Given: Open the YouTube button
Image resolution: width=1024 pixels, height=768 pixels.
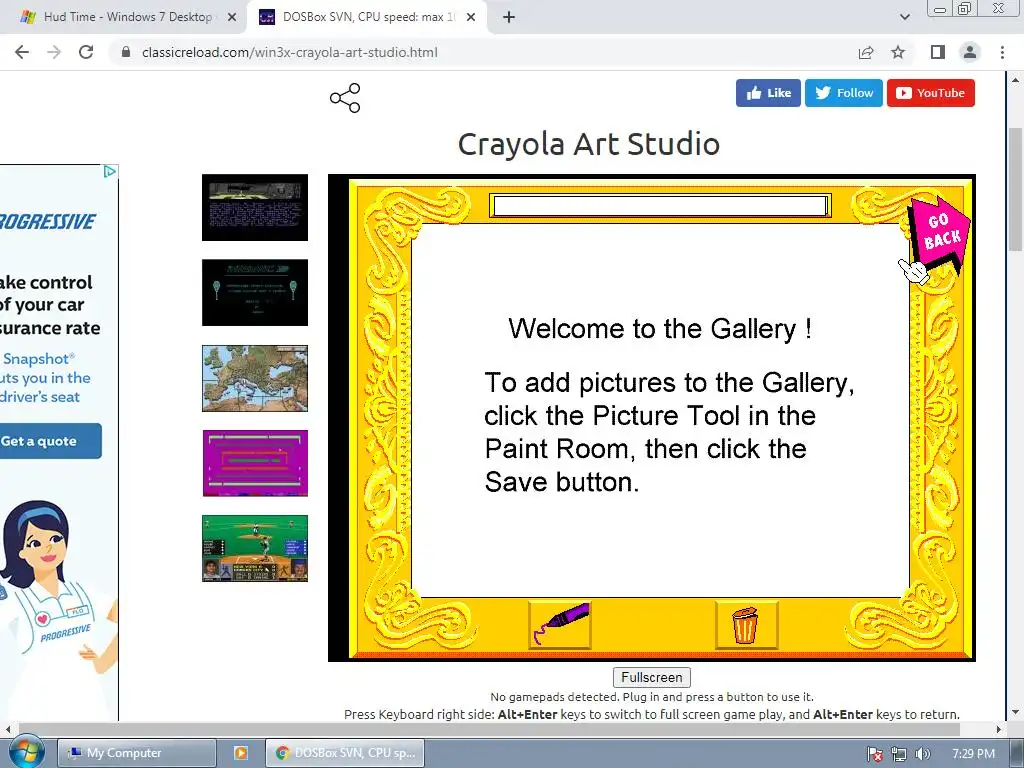Looking at the screenshot, I should point(931,93).
